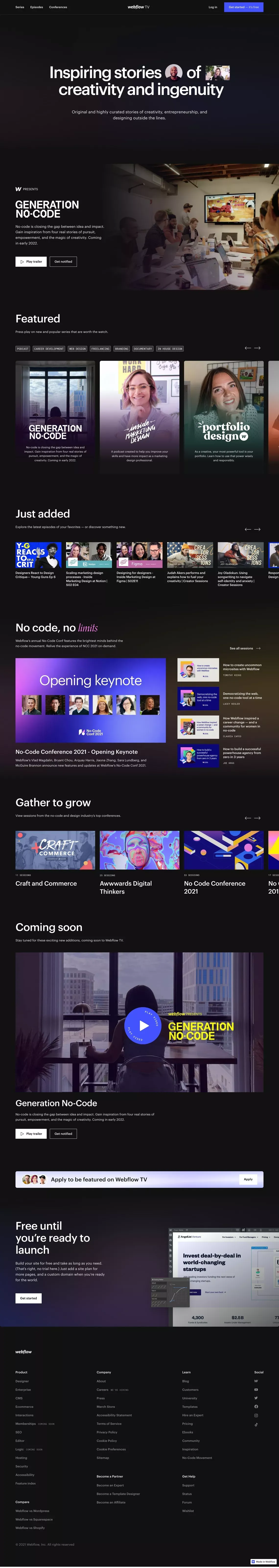Open the Awwwards Digital Thinkers conference card

click(x=139, y=863)
